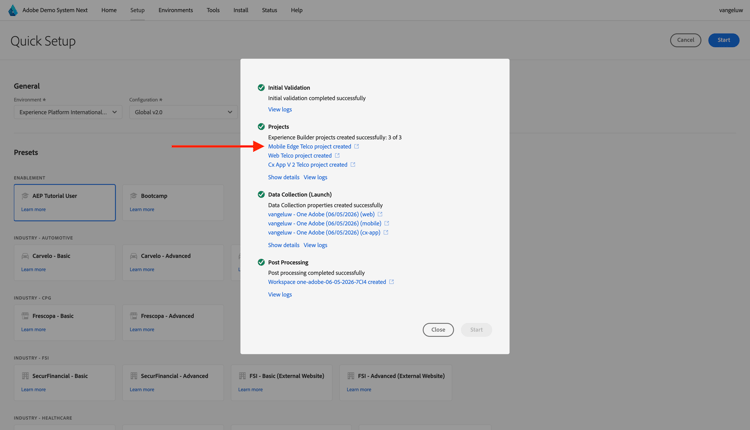Open the Help menu

click(x=297, y=10)
